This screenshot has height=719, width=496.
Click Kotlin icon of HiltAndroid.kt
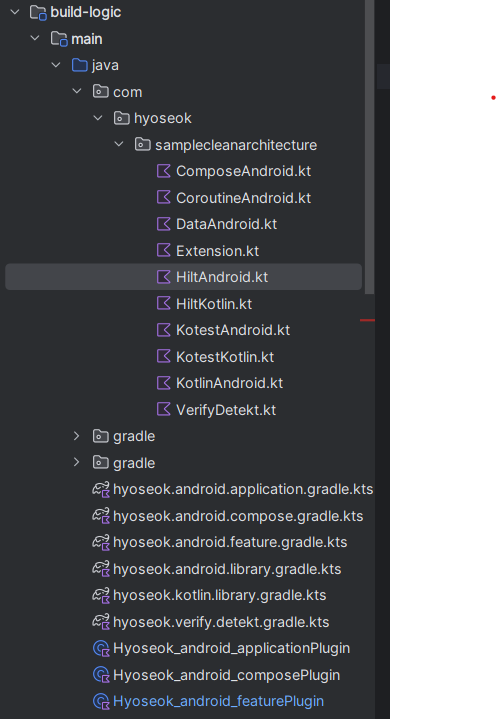pos(164,277)
